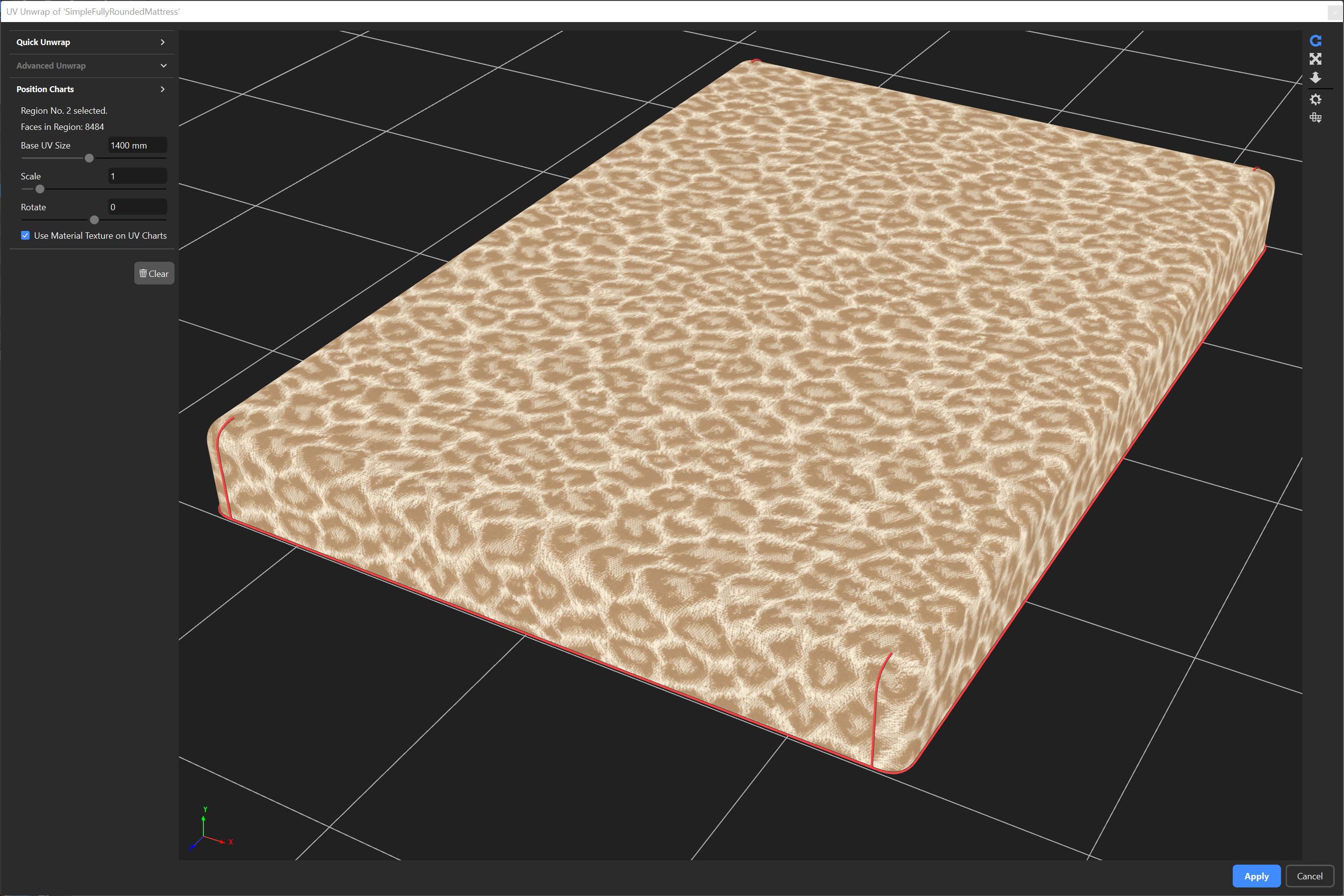Image resolution: width=1344 pixels, height=896 pixels.
Task: Open the gear settings dropdown icon
Action: tap(1316, 100)
